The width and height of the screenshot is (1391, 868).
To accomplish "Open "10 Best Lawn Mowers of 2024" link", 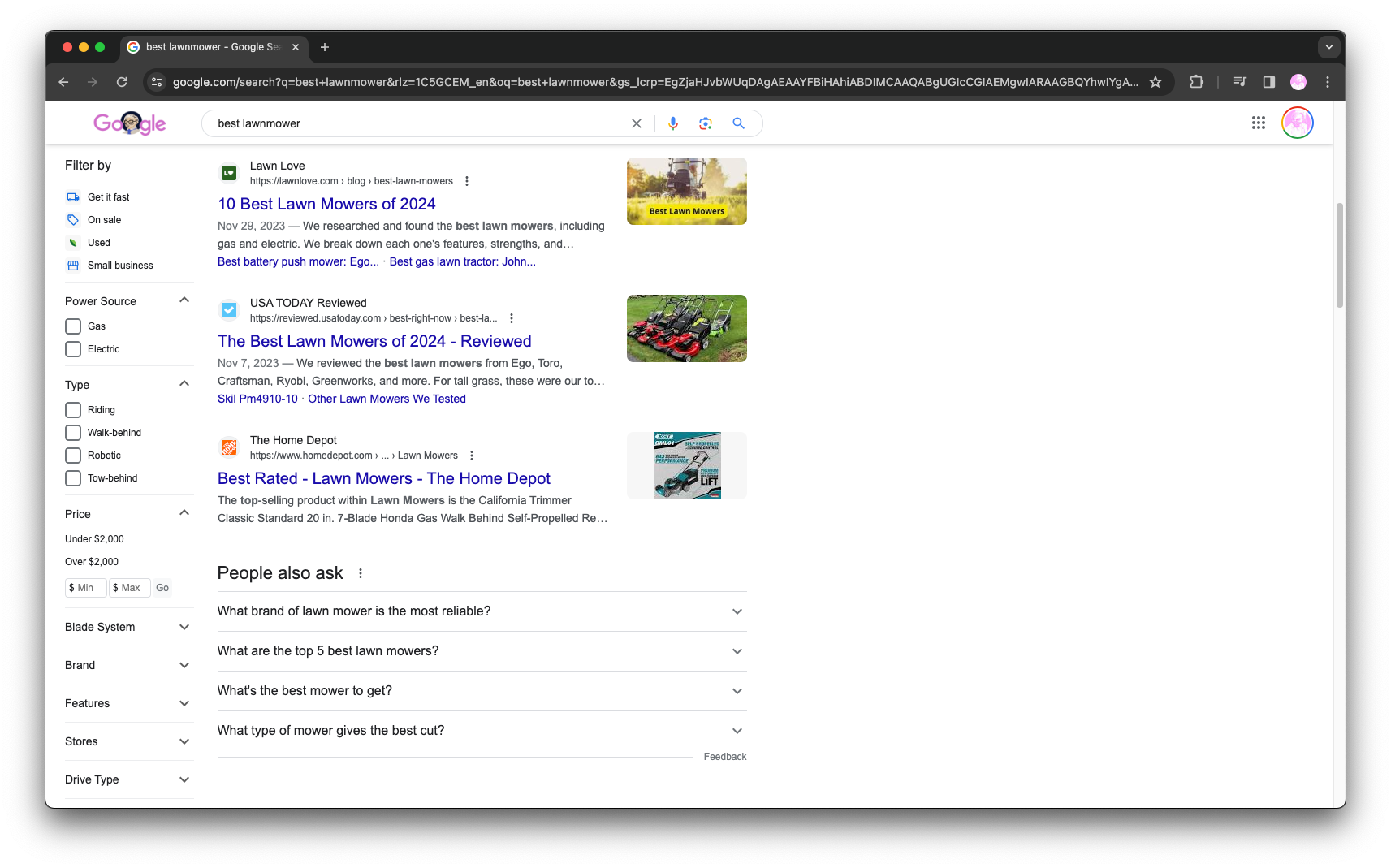I will pyautogui.click(x=326, y=204).
